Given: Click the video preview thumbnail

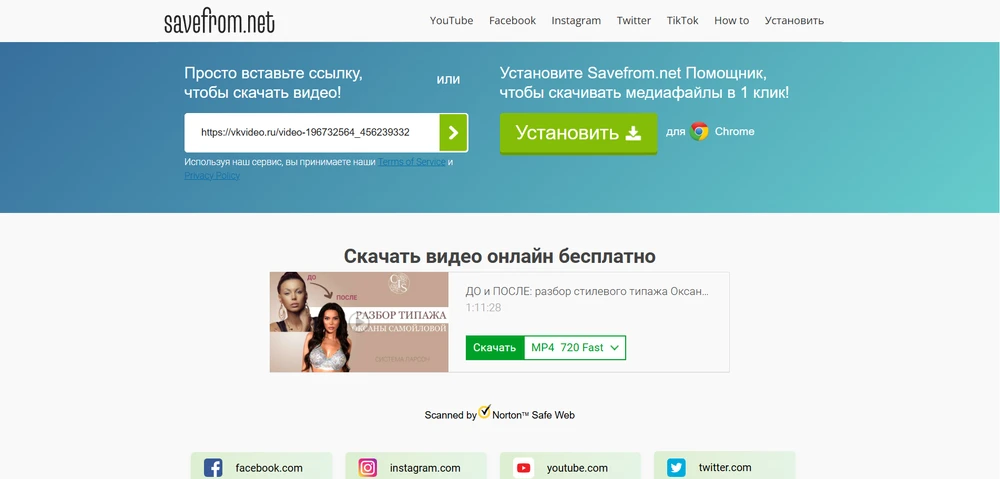Looking at the screenshot, I should tap(359, 322).
